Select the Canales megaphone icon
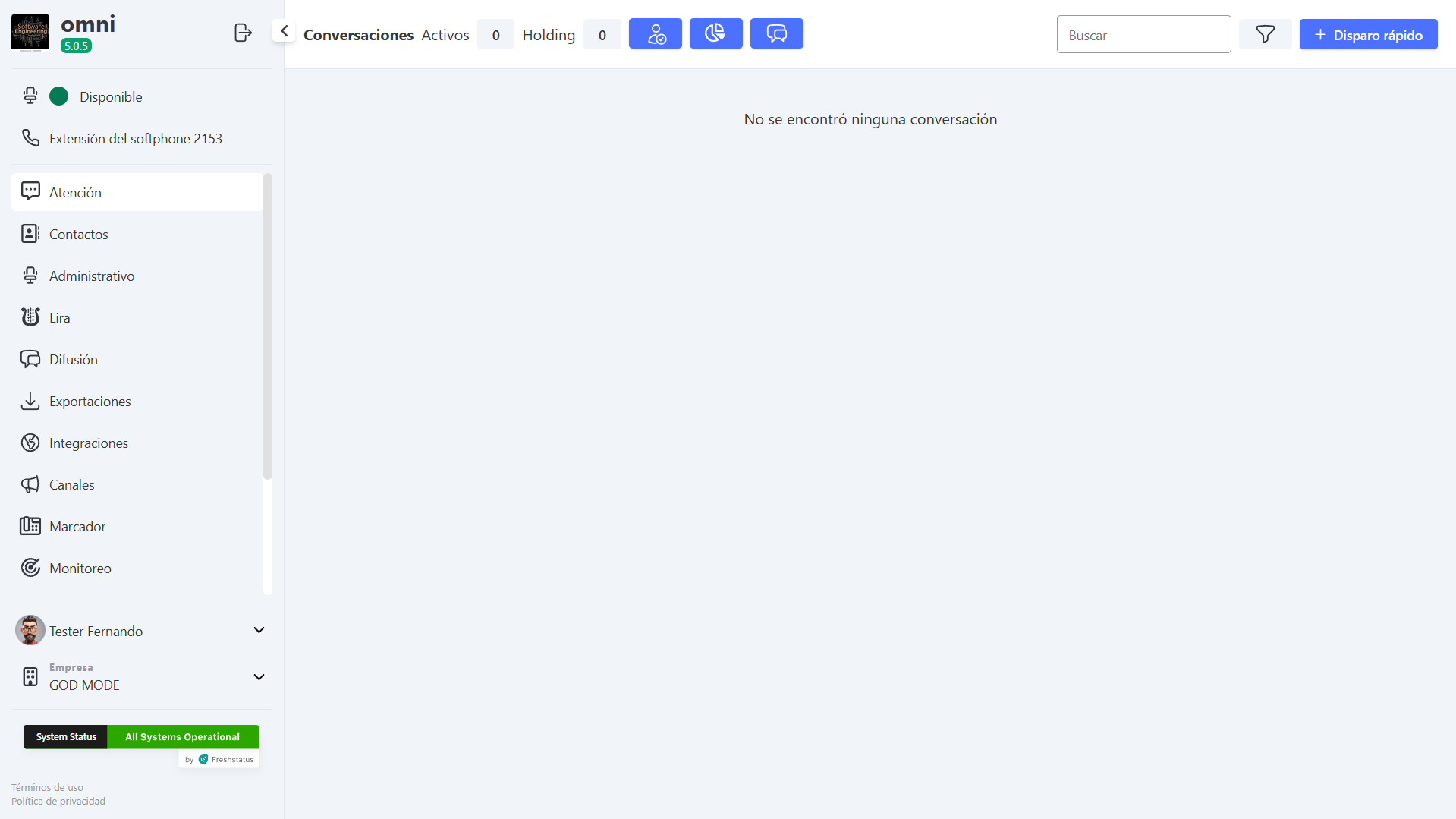1456x819 pixels. point(30,484)
